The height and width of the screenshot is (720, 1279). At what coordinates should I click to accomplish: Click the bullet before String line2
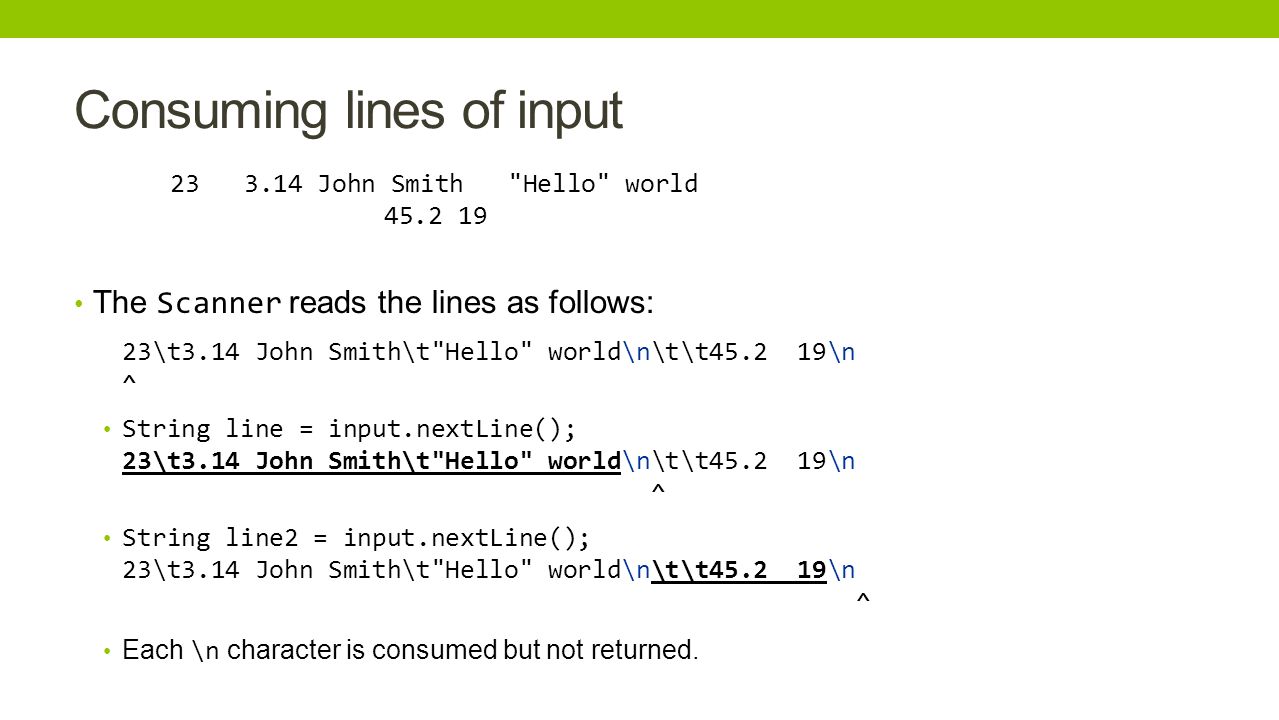click(108, 539)
